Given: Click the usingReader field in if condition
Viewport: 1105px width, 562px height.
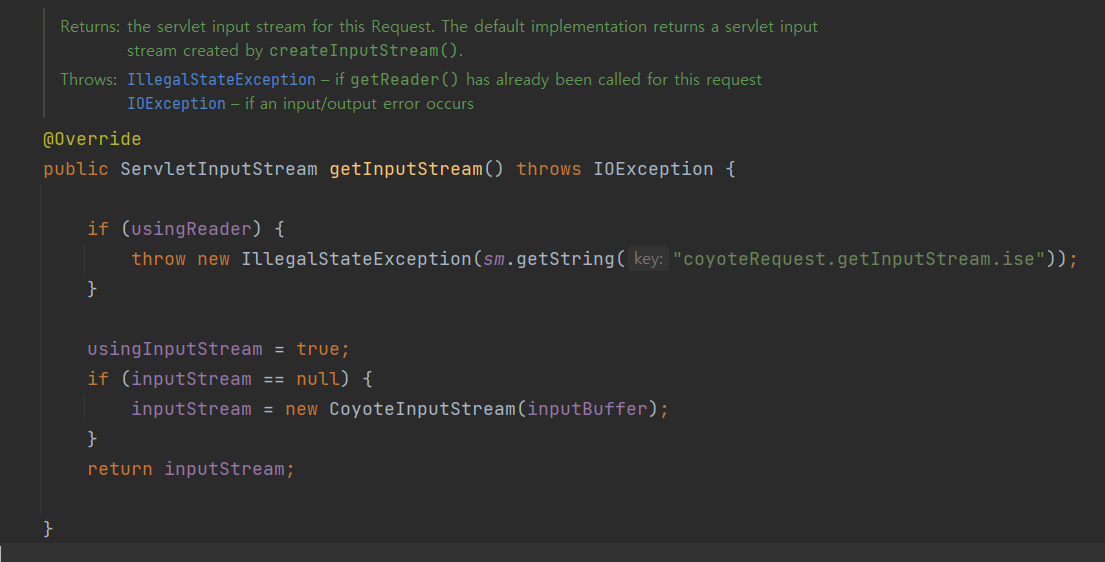Looking at the screenshot, I should (x=191, y=229).
